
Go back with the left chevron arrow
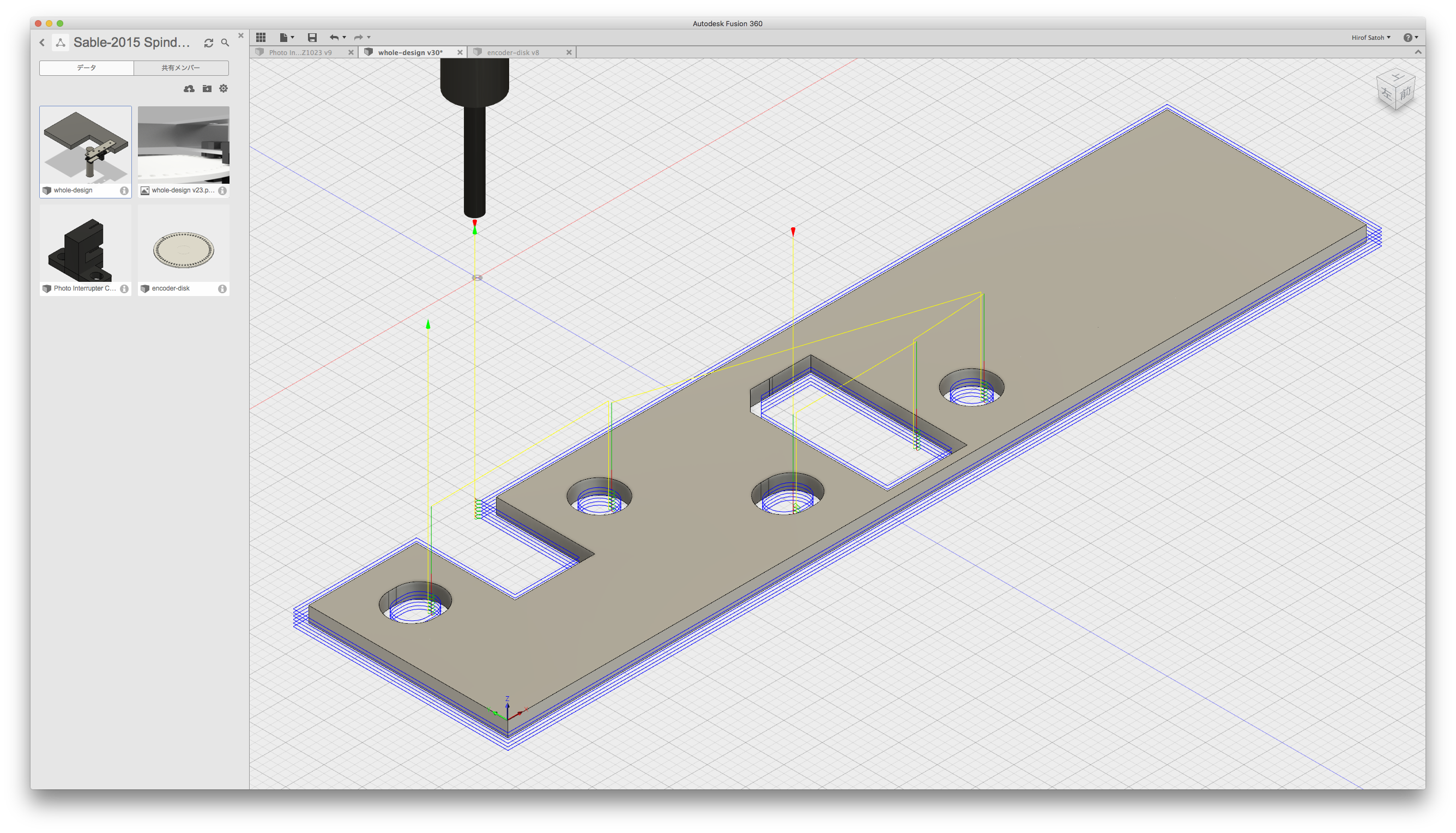point(43,43)
